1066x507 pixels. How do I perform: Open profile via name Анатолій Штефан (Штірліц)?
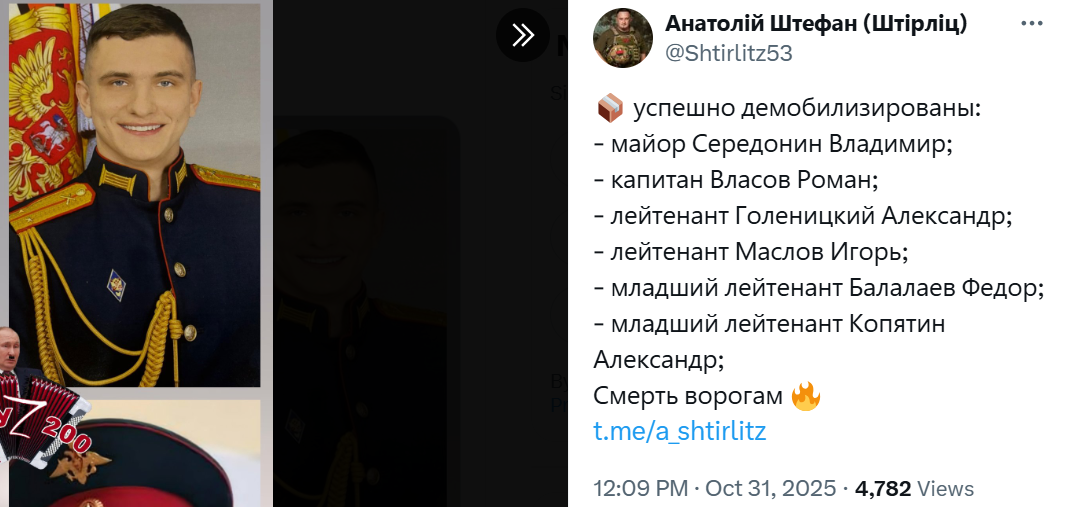816,24
